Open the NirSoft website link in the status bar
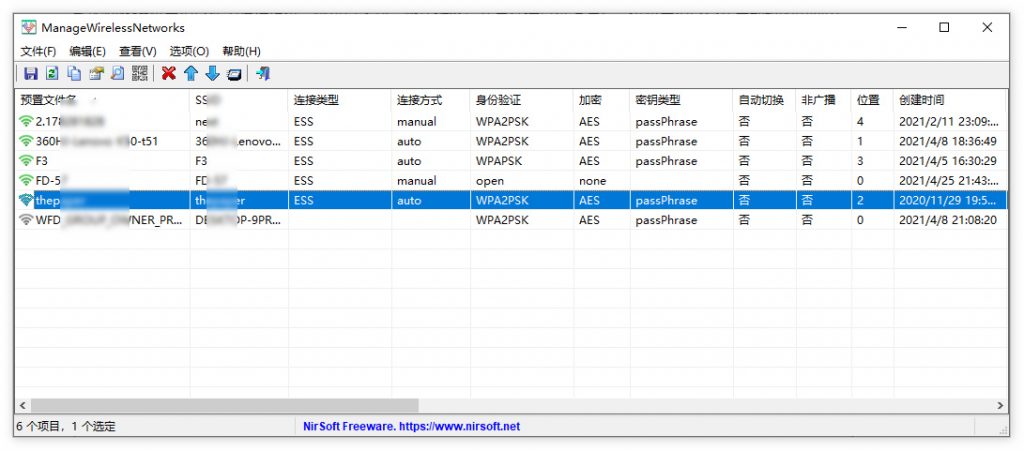Viewport: 1024px width, 451px height. coord(411,426)
